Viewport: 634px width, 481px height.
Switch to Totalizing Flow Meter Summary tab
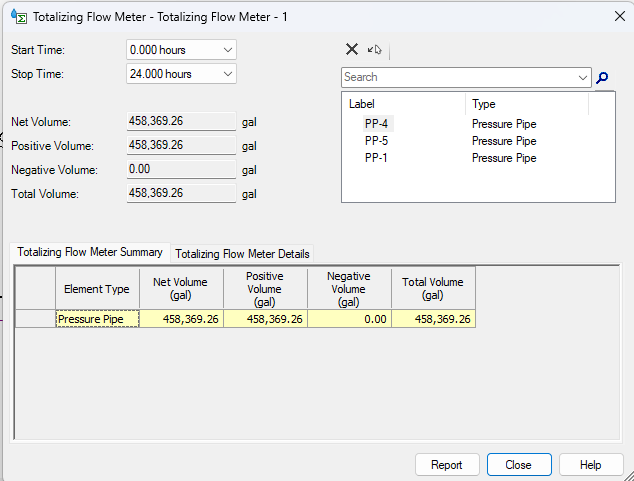tap(90, 252)
